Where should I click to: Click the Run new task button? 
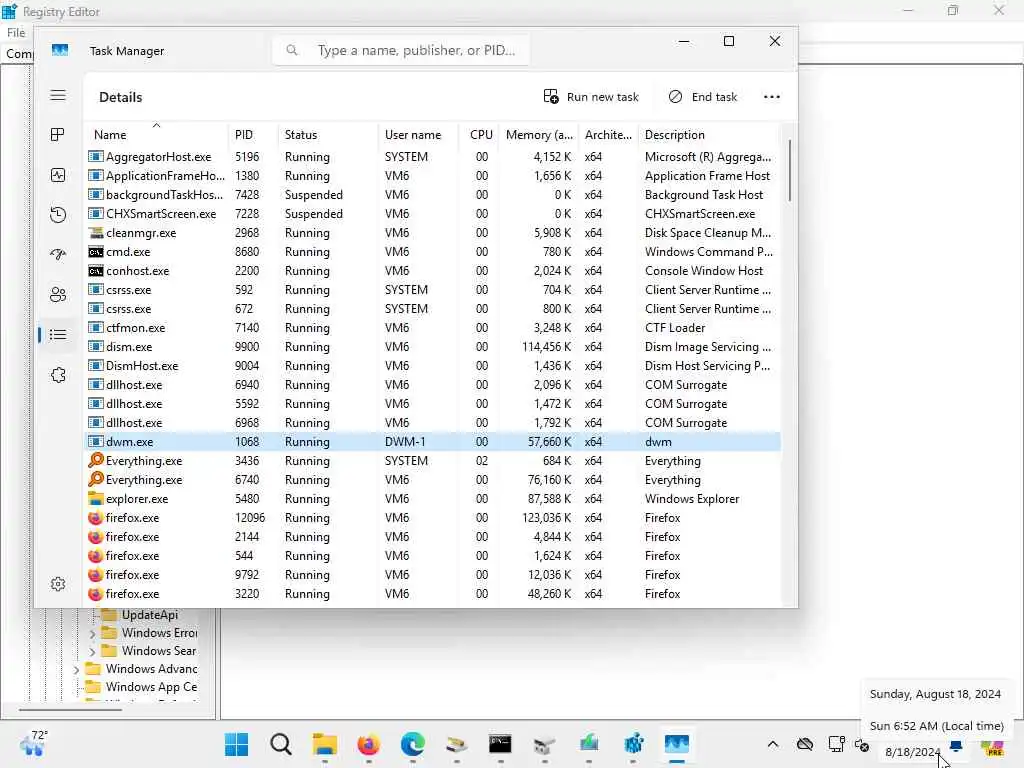tap(591, 97)
